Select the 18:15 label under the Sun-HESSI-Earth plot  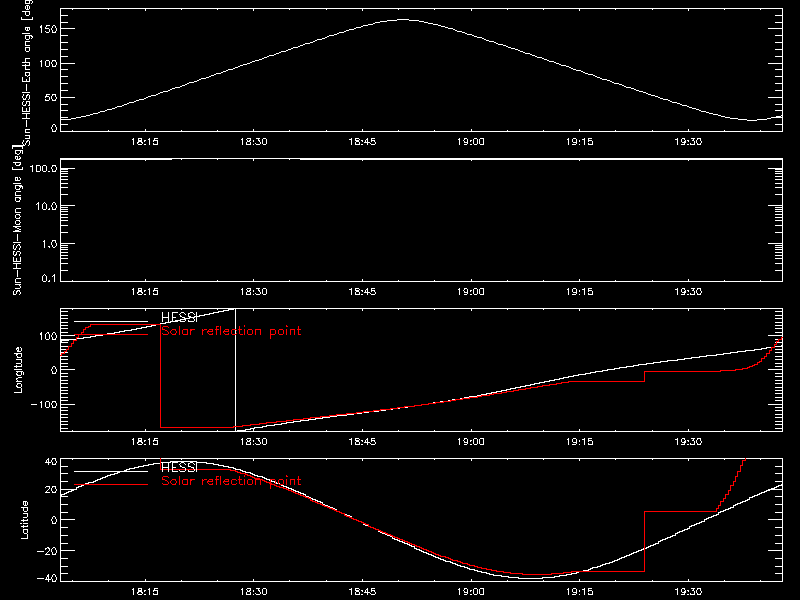click(x=145, y=141)
